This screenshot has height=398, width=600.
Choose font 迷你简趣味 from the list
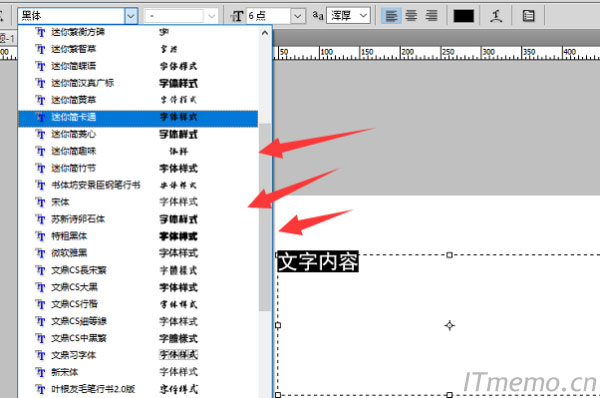click(138, 151)
